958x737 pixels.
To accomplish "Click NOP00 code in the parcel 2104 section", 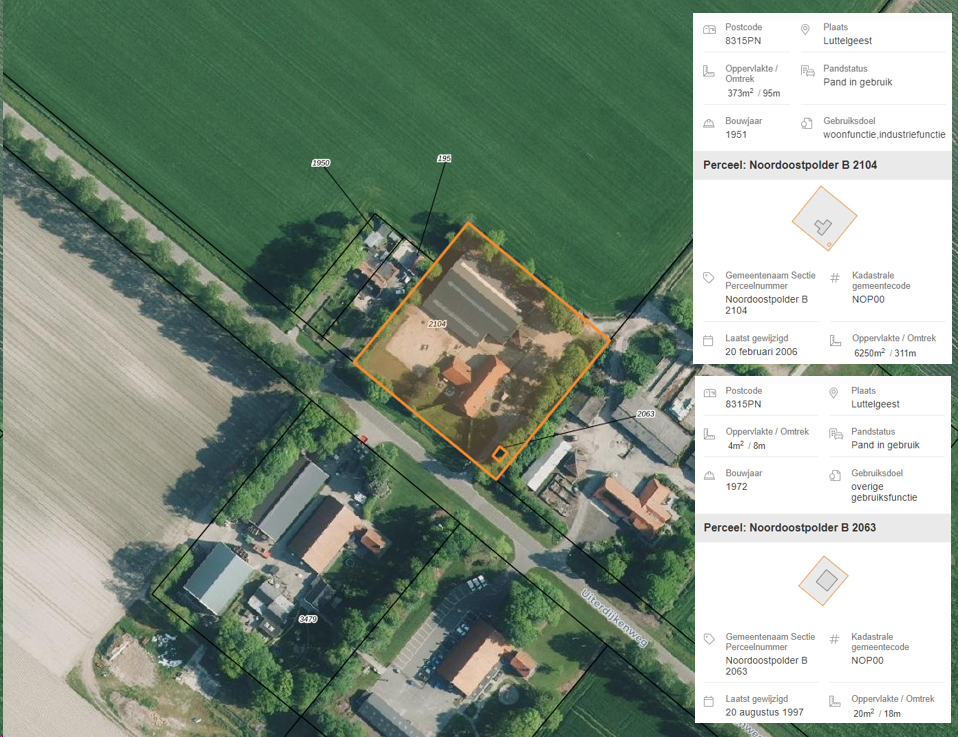I will [868, 299].
